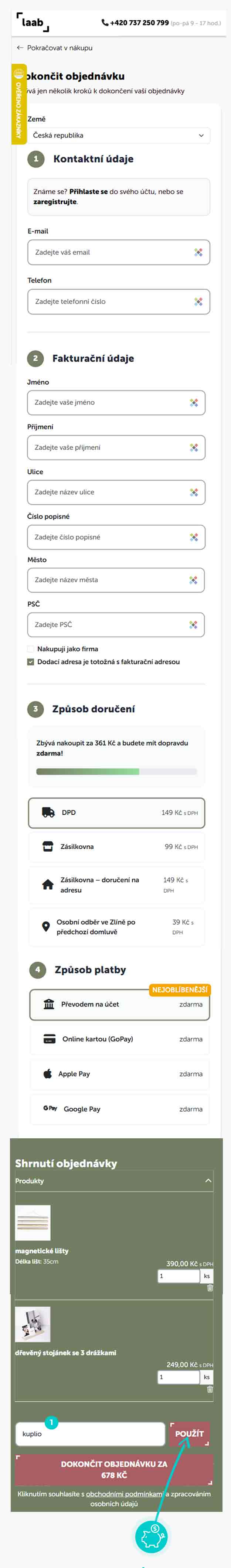The image size is (231, 1568).
Task: Click the piggy bank savings icon
Action: pyautogui.click(x=150, y=1536)
